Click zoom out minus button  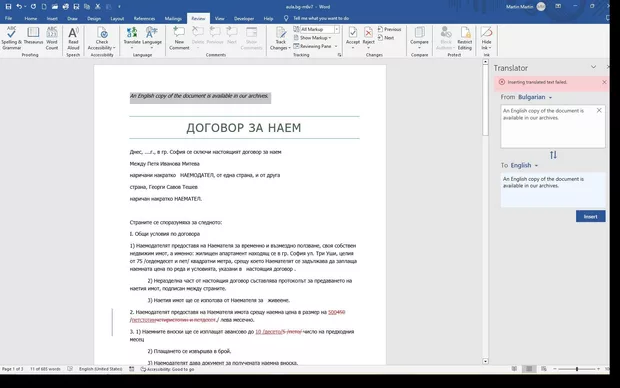(x=554, y=369)
